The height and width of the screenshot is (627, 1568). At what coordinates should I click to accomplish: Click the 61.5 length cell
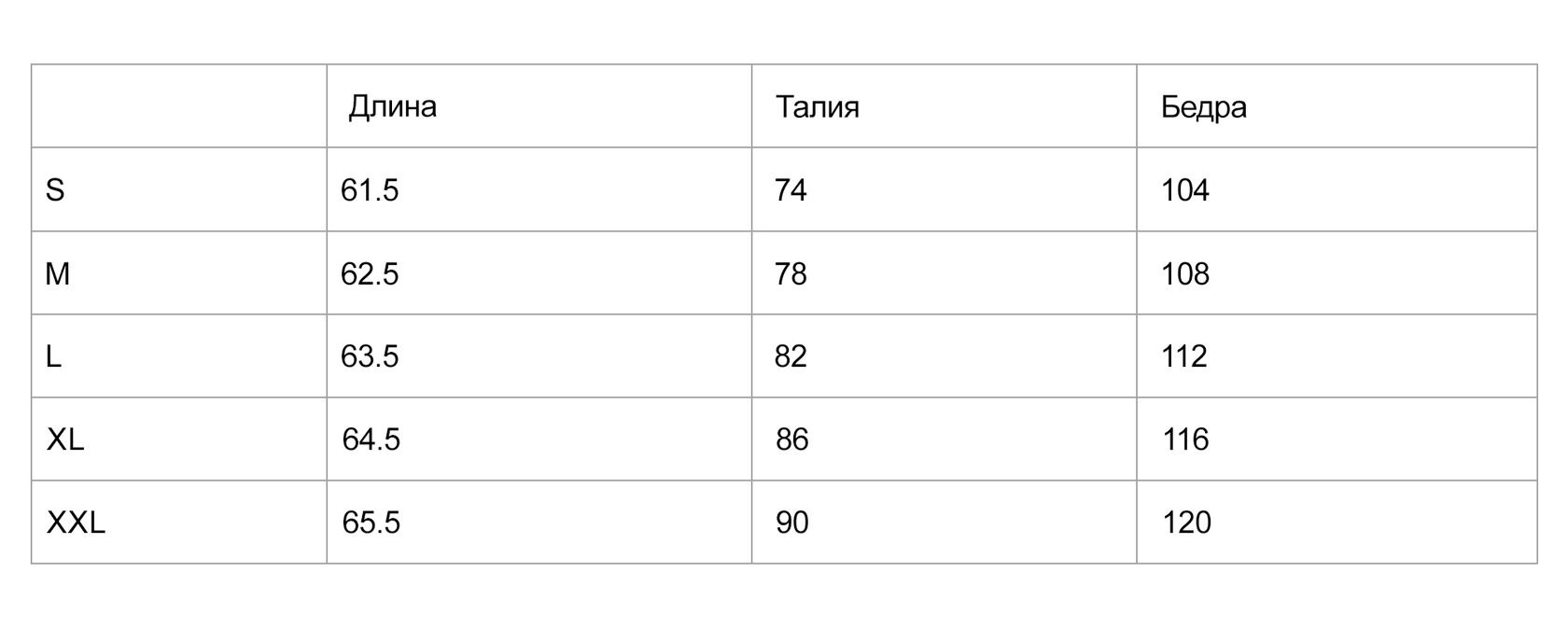(370, 190)
